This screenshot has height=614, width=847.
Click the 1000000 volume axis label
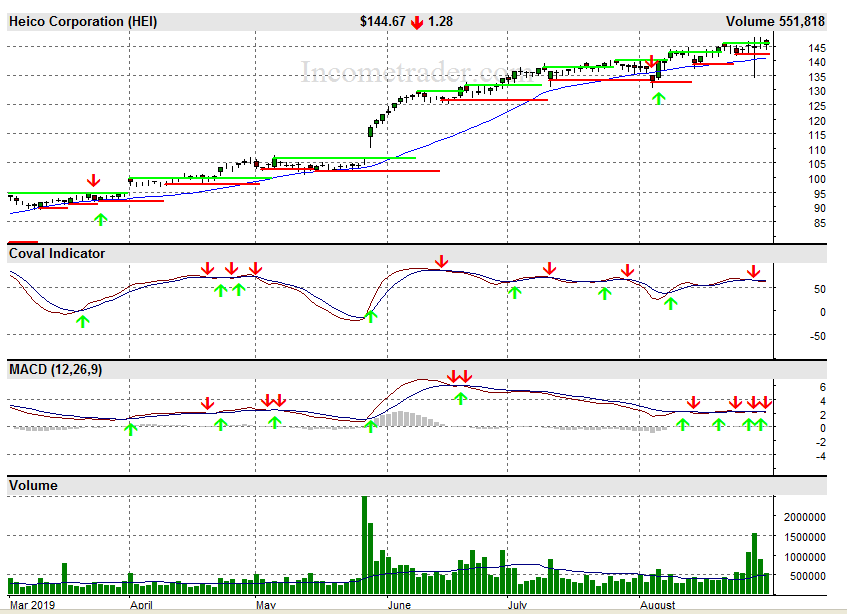[x=804, y=557]
